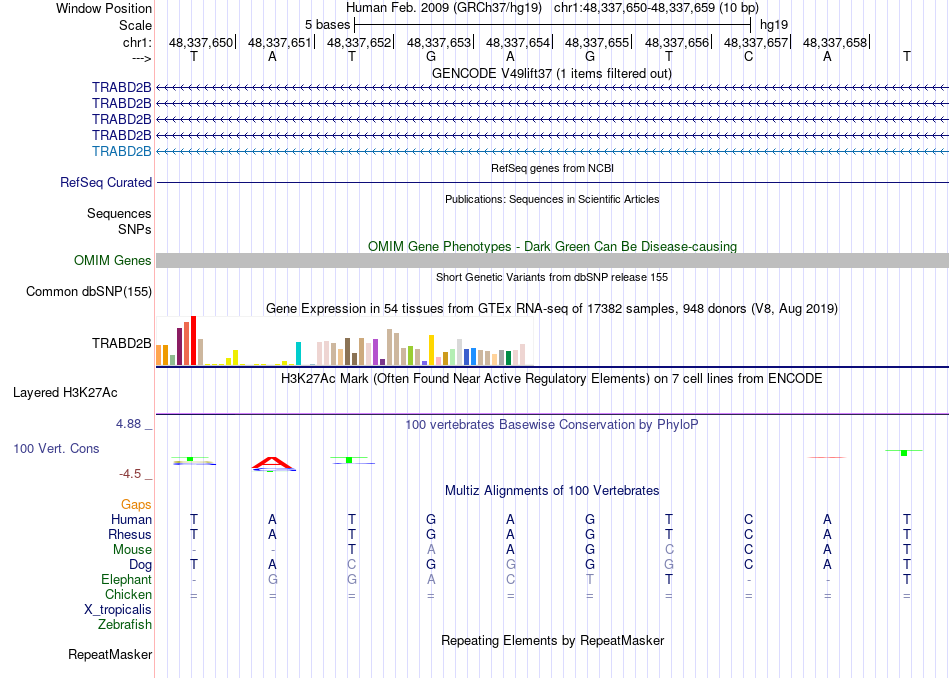Click the Rhesus species label
950x678 pixels.
130,535
